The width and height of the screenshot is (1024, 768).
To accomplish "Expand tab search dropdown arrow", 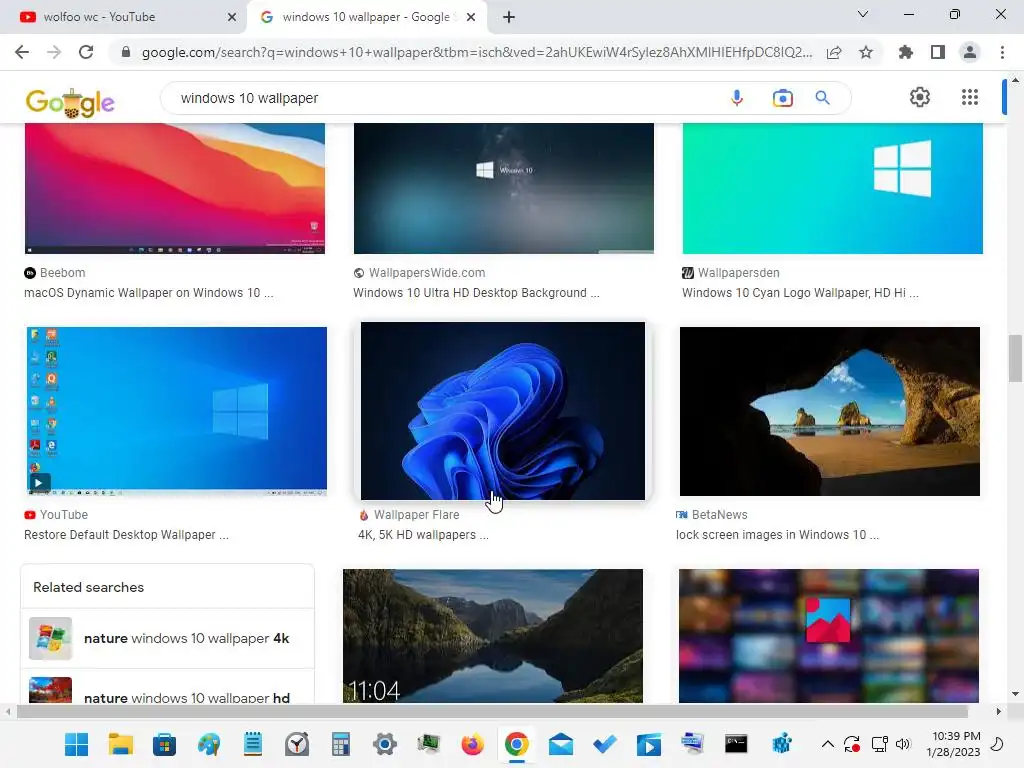I will pos(863,14).
